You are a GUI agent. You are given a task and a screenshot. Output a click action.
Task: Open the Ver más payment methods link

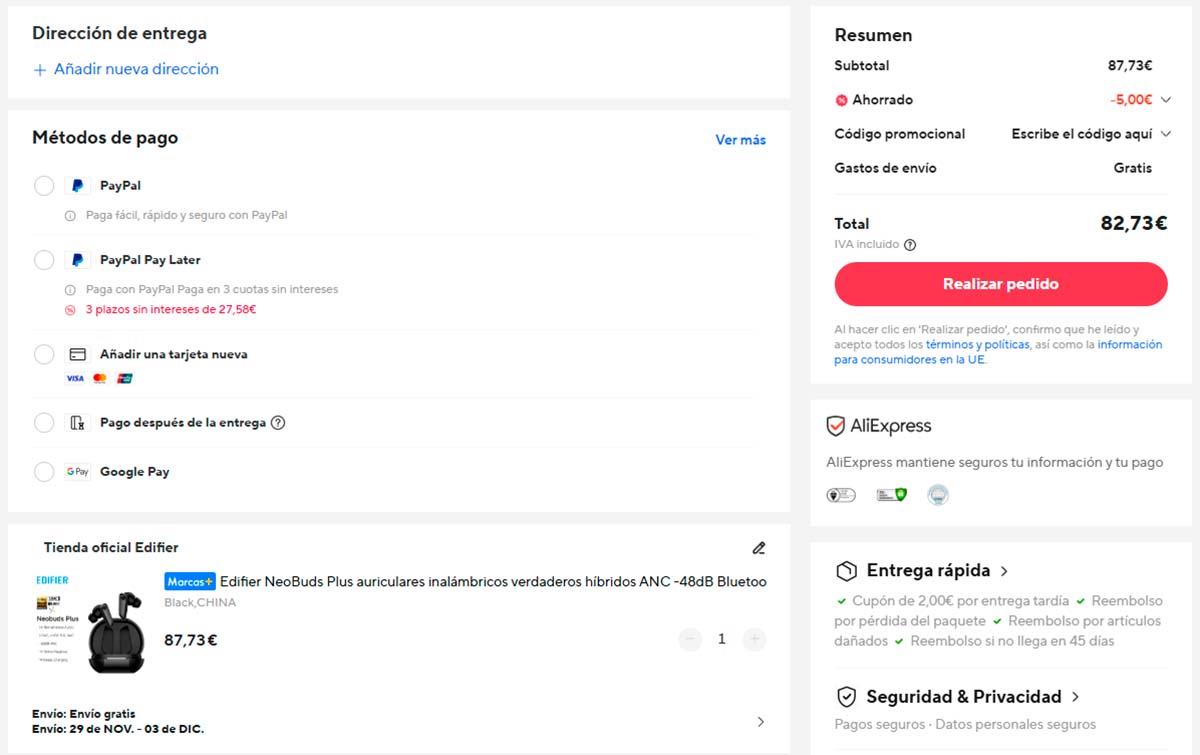740,140
